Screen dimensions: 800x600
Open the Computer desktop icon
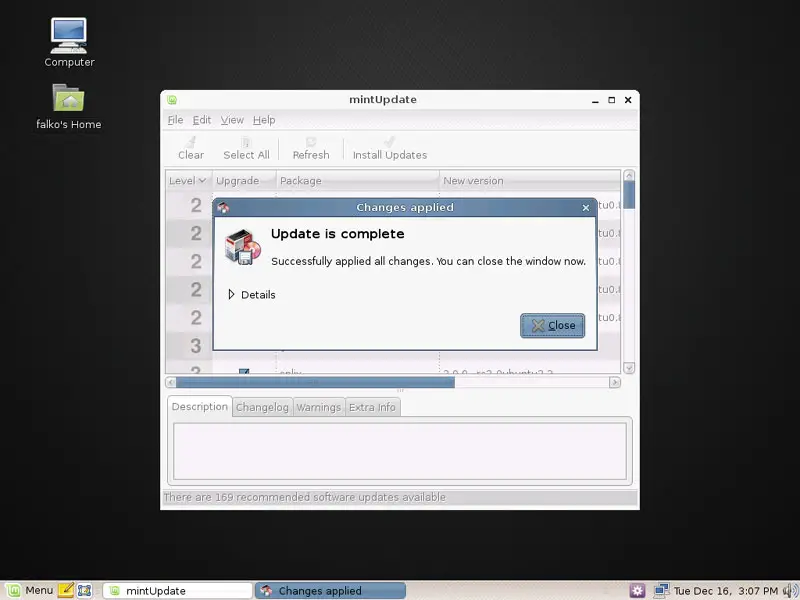point(69,42)
